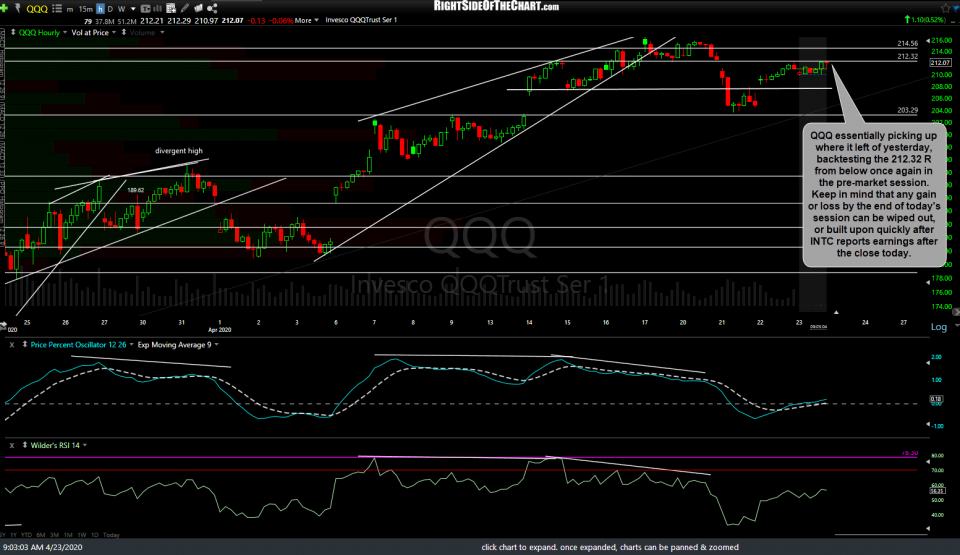Select the 6M range button
The height and width of the screenshot is (555, 960).
pyautogui.click(x=41, y=535)
